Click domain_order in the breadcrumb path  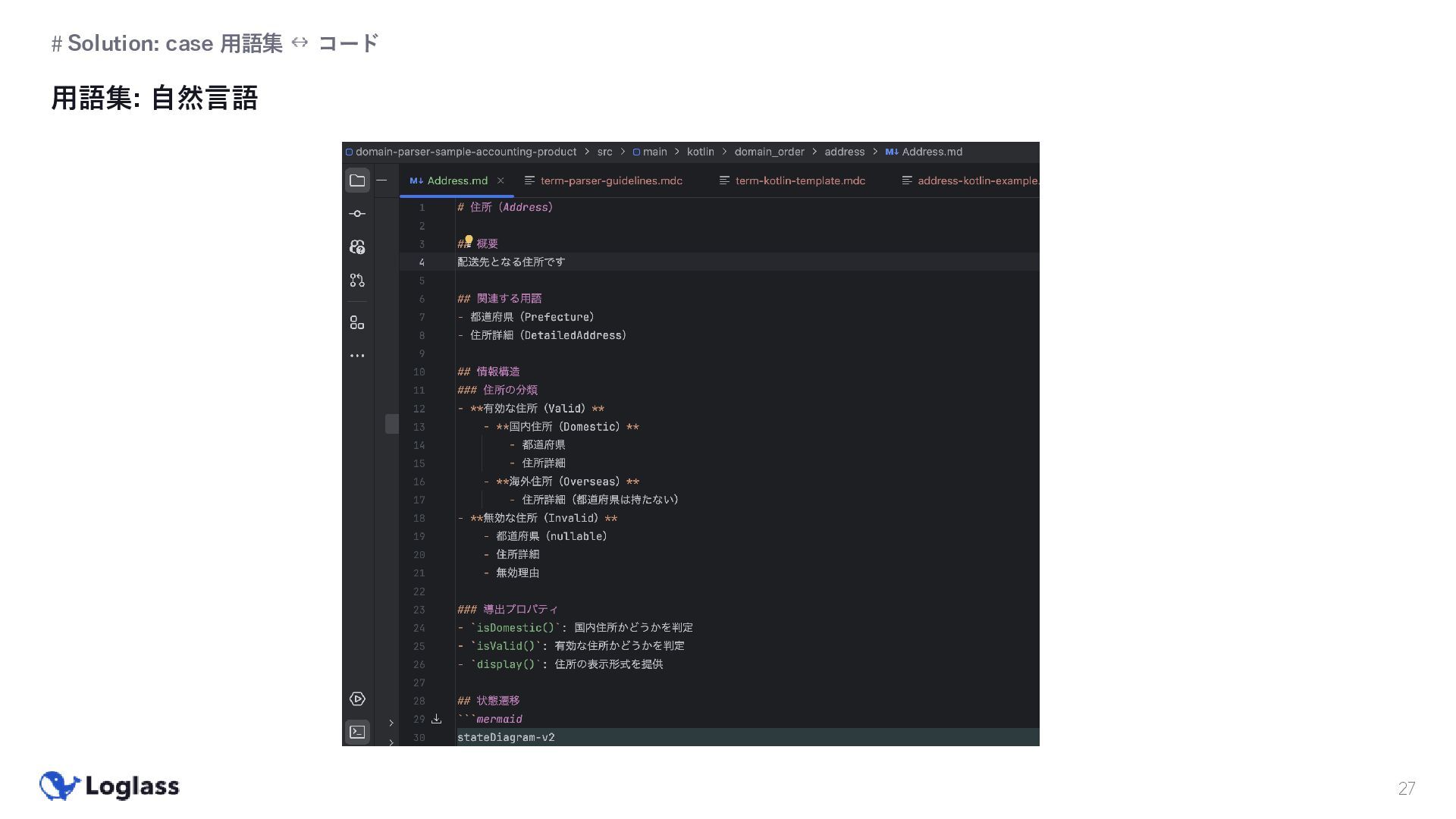[769, 152]
